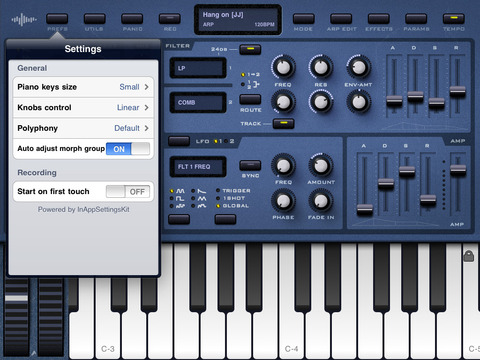Open the PREFS menu
The image size is (480, 360).
point(57,19)
